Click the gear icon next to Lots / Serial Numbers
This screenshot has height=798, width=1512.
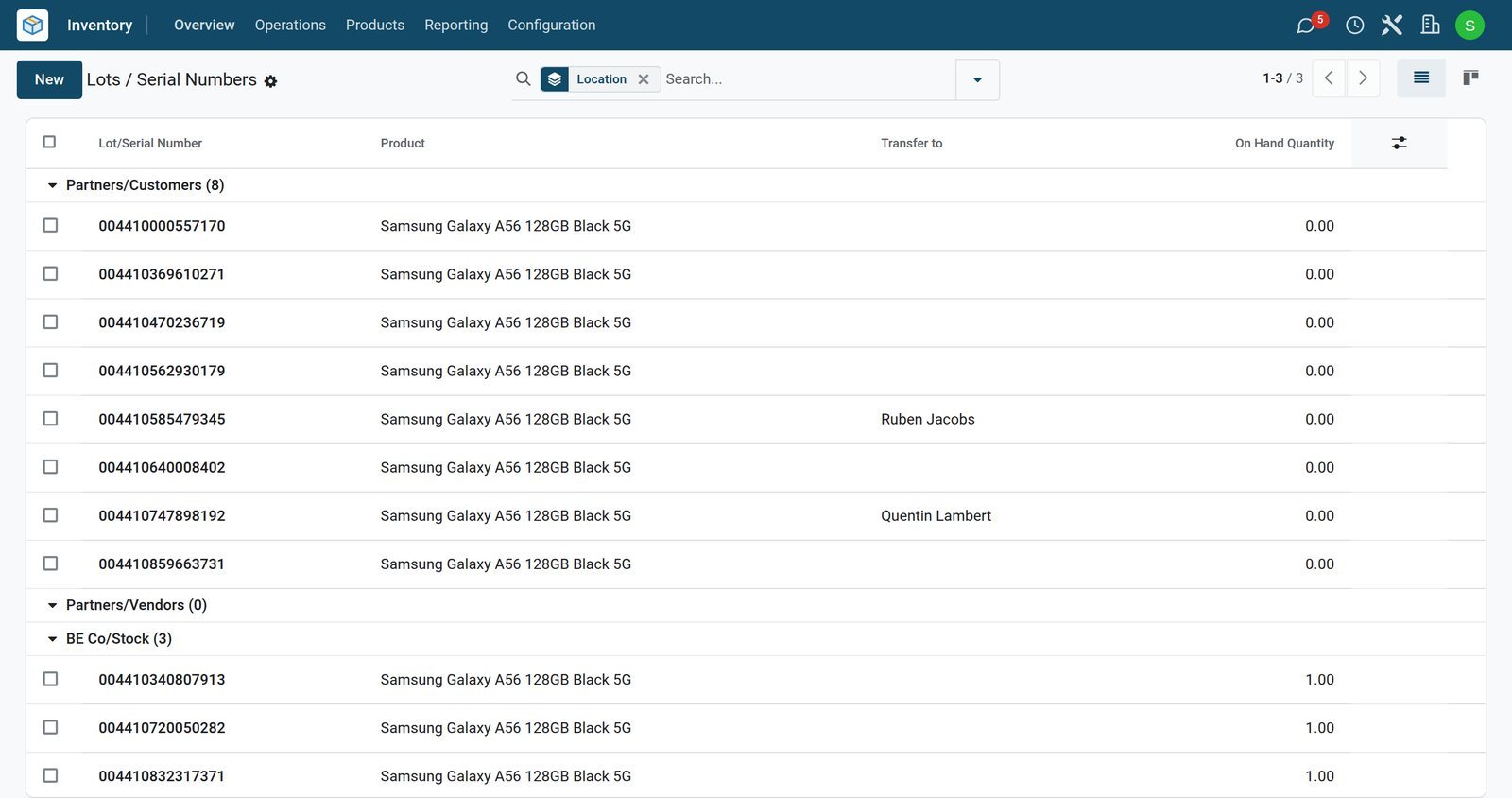click(270, 81)
